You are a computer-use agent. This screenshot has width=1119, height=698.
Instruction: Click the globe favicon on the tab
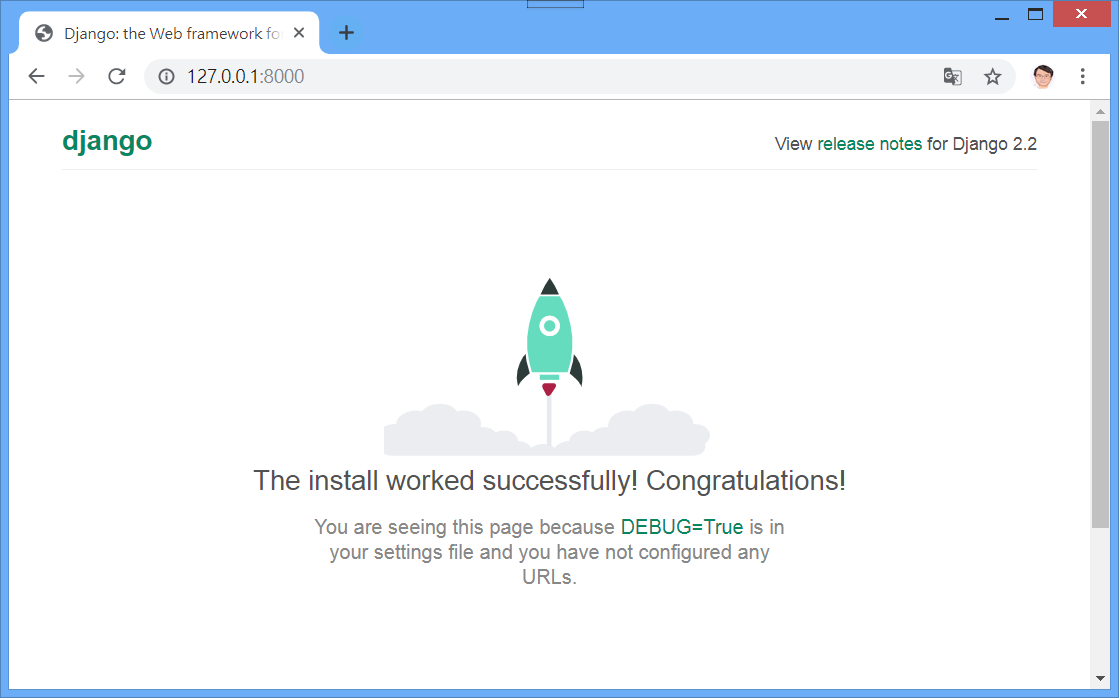click(x=44, y=34)
